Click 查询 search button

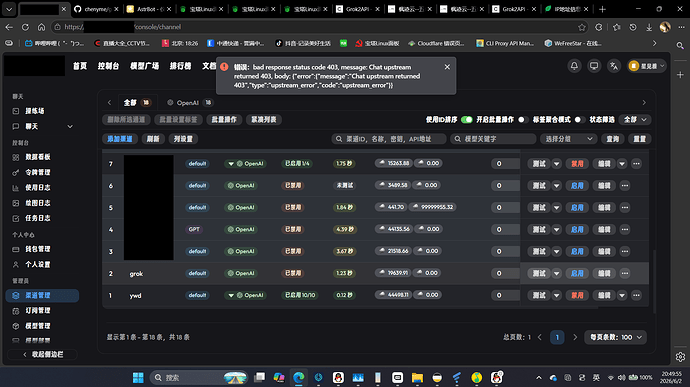(x=613, y=139)
